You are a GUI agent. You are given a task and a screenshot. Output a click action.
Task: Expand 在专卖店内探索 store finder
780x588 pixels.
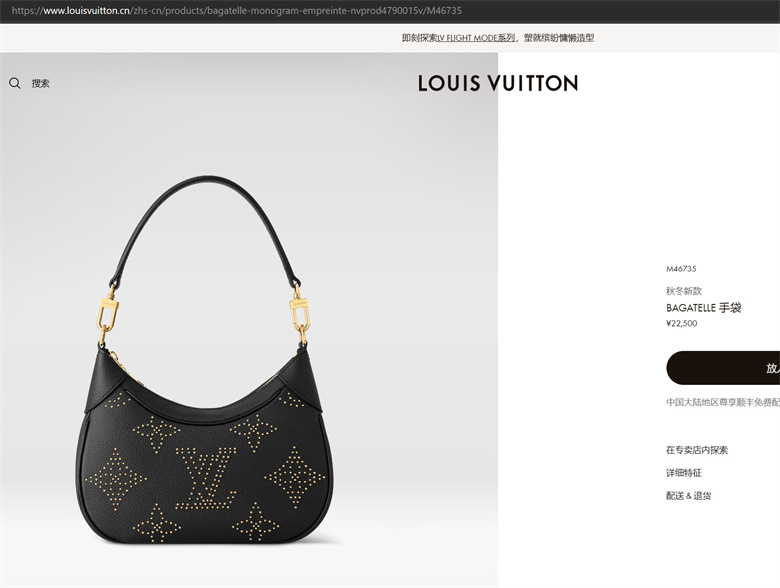(696, 450)
